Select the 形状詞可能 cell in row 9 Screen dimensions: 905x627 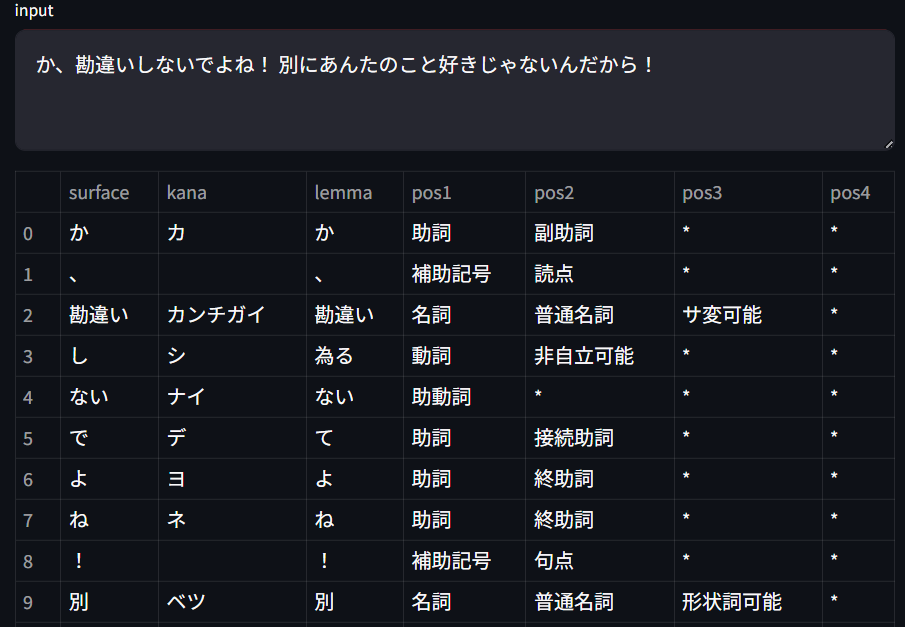click(749, 602)
